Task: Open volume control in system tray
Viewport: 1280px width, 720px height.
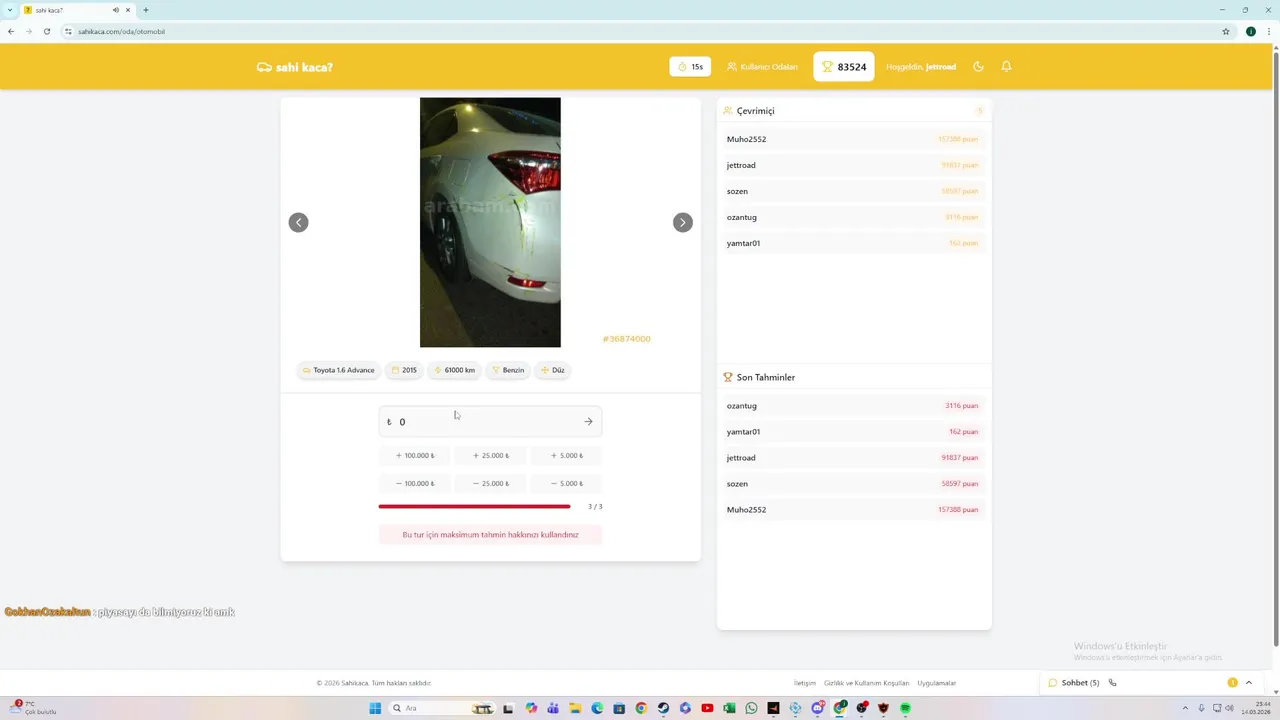Action: [x=1229, y=708]
